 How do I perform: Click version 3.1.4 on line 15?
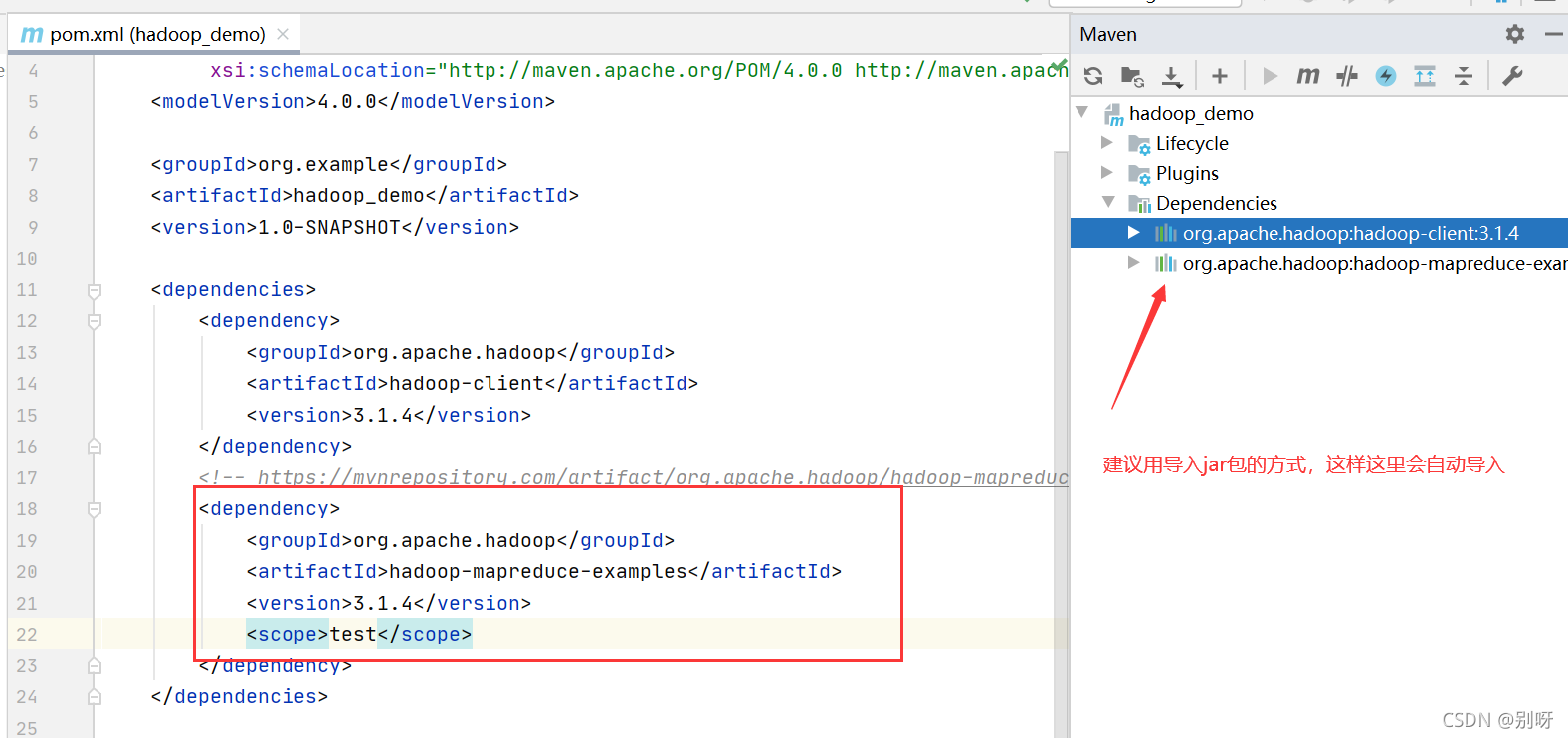383,415
